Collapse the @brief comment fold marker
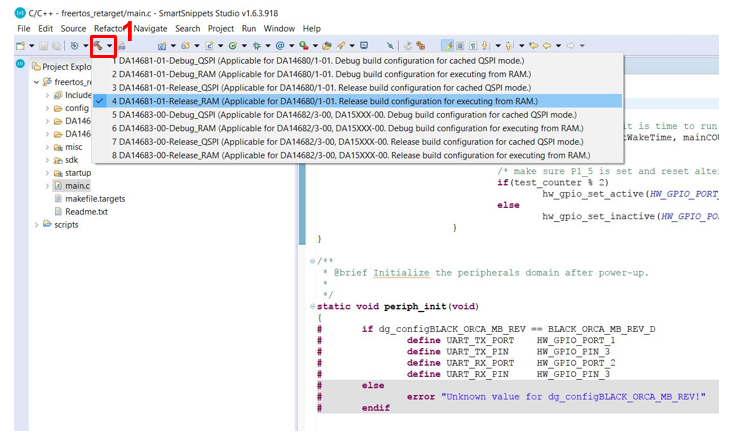The width and height of the screenshot is (738, 441). 313,261
